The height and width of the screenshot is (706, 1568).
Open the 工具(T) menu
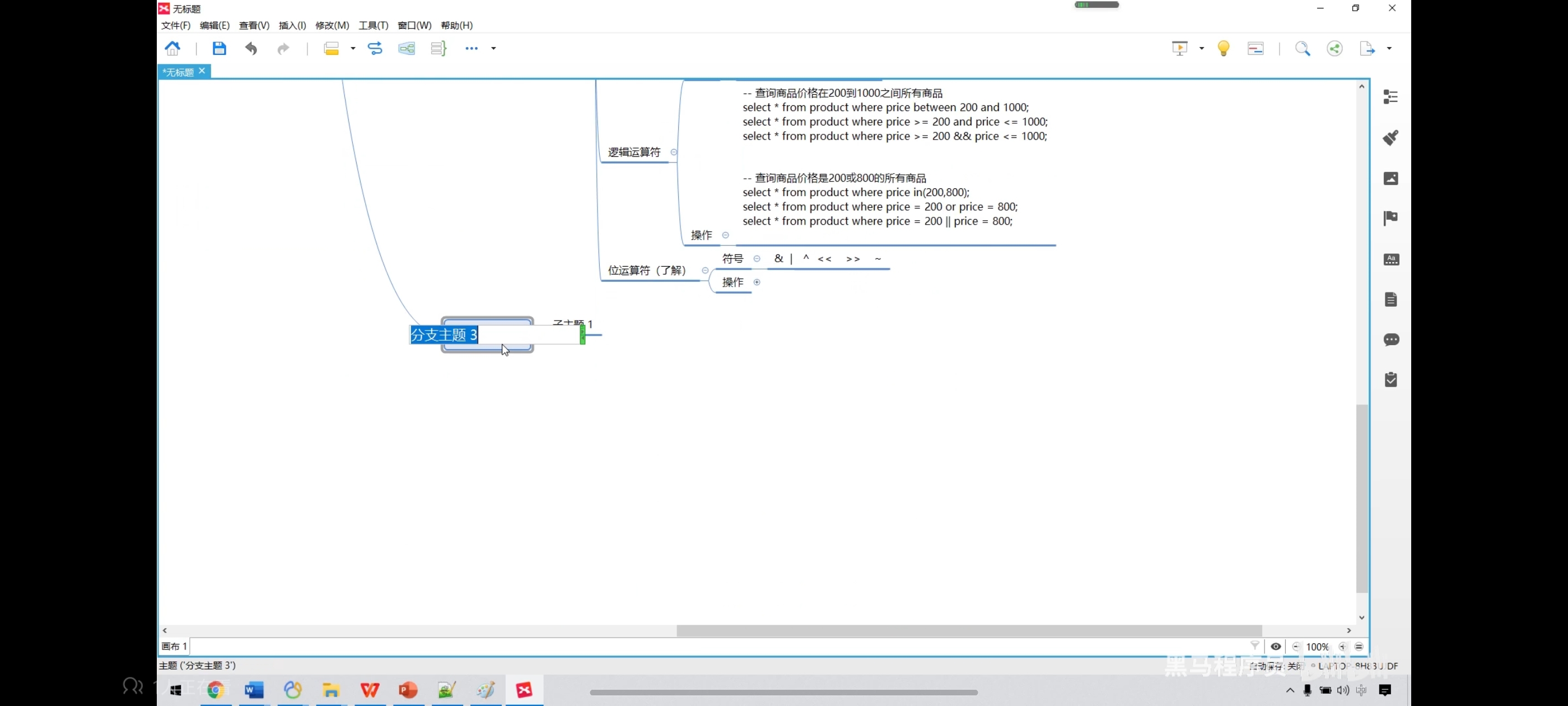pos(372,25)
